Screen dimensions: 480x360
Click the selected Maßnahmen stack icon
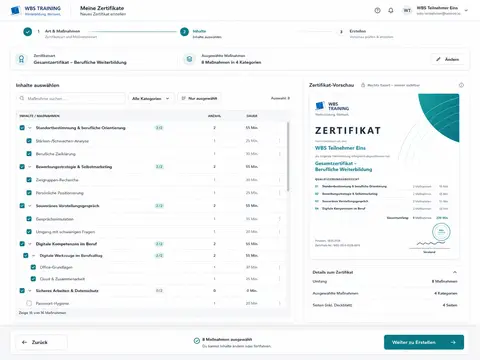pos(189,59)
